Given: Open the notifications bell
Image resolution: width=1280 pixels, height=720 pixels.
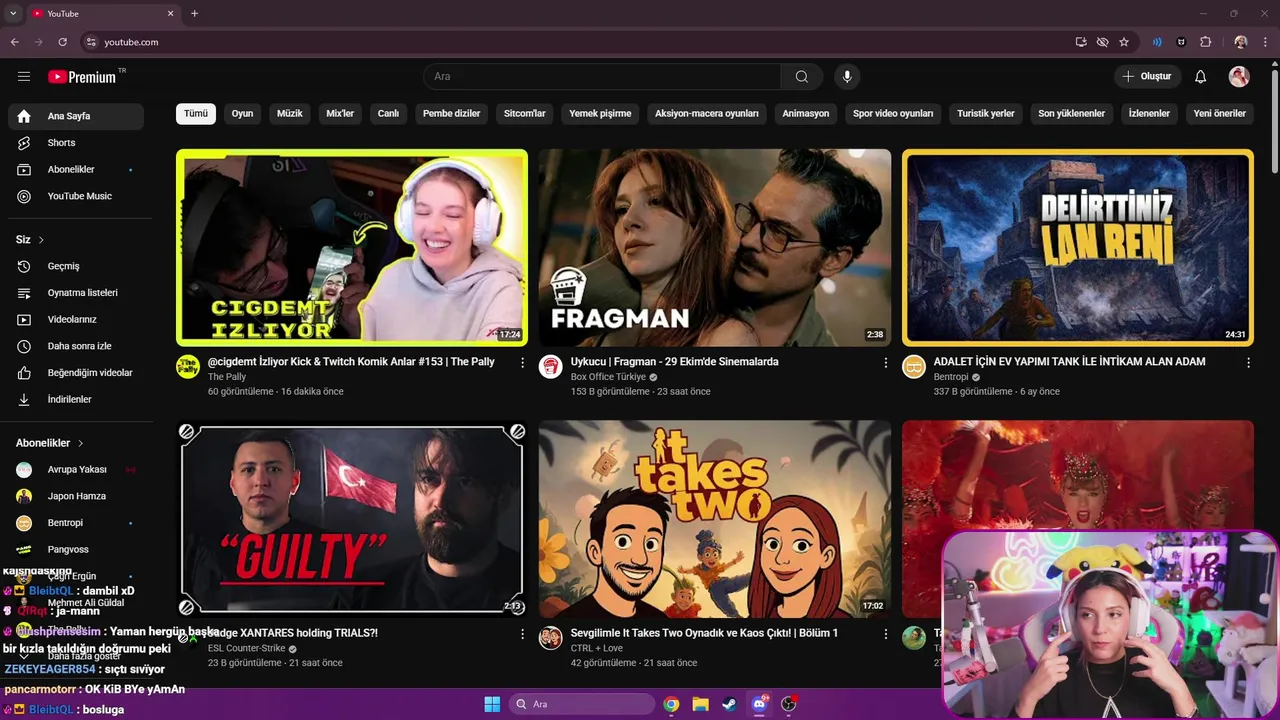Looking at the screenshot, I should coord(1200,77).
